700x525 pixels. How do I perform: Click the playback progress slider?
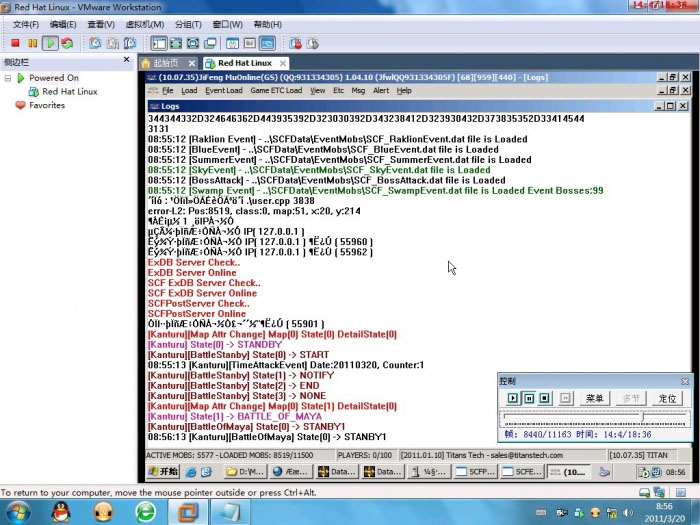(594, 418)
